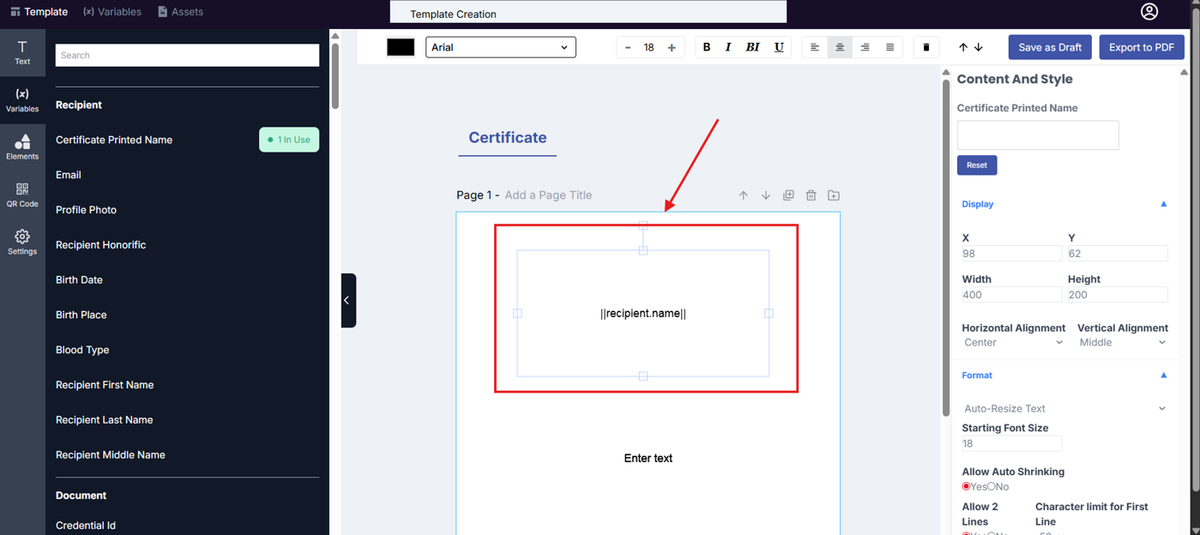Select No for Allow Auto Shrinking

(991, 486)
